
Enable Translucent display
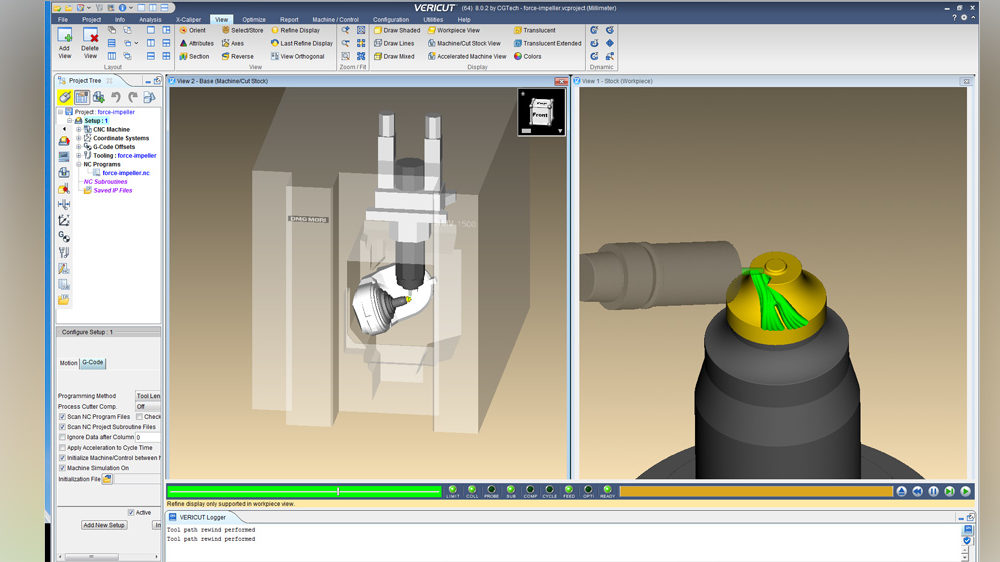[534, 30]
